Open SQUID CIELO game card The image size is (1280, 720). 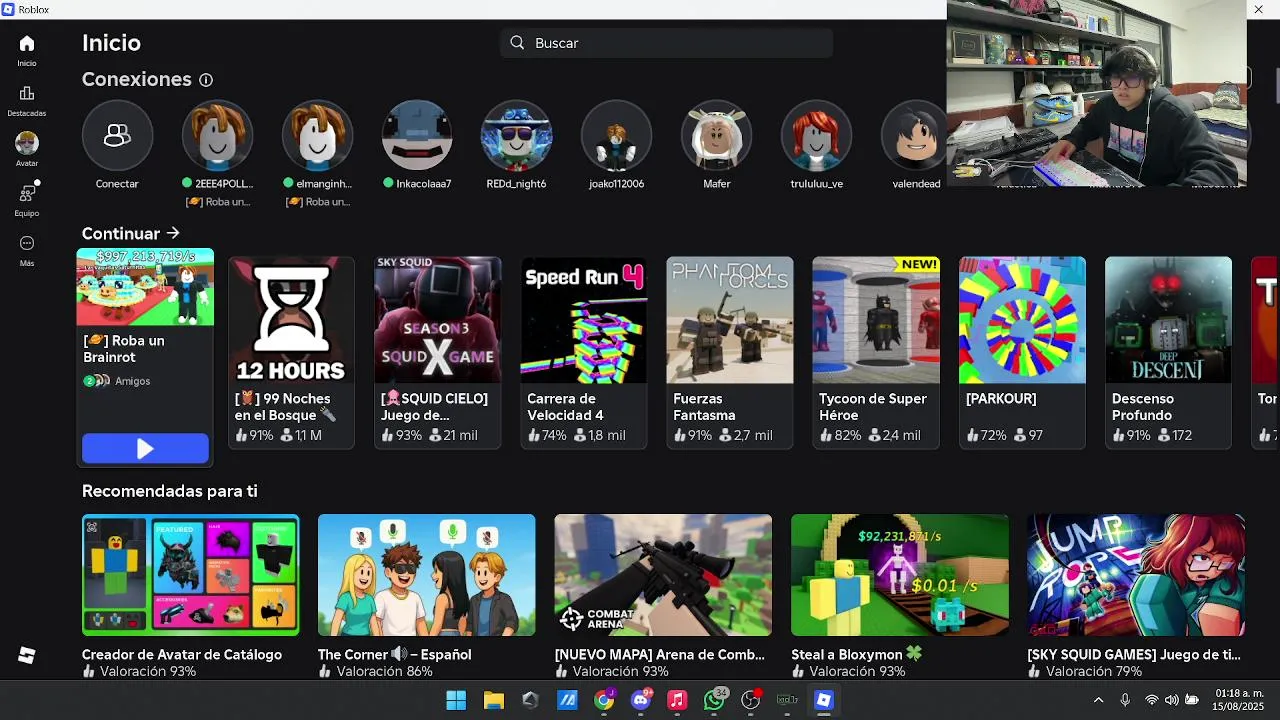point(437,352)
